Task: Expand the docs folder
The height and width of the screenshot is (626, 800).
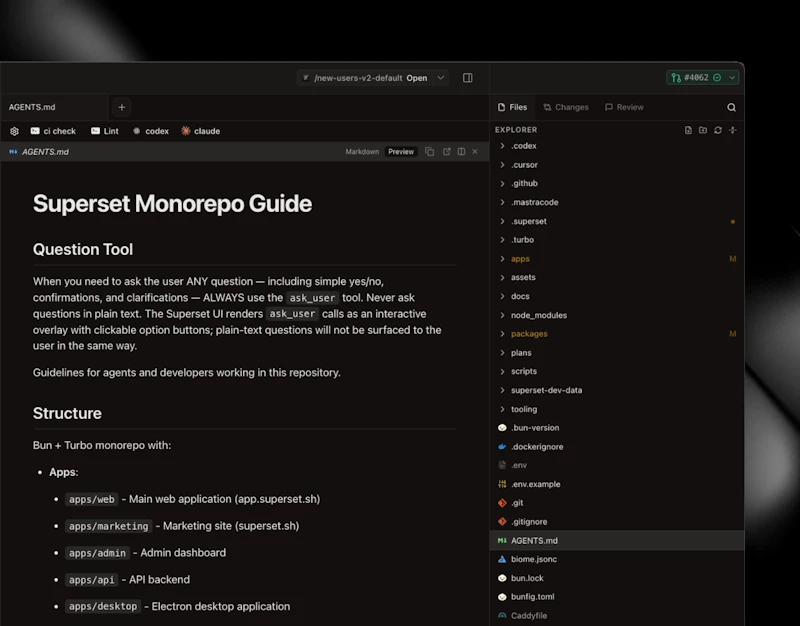Action: [617, 296]
